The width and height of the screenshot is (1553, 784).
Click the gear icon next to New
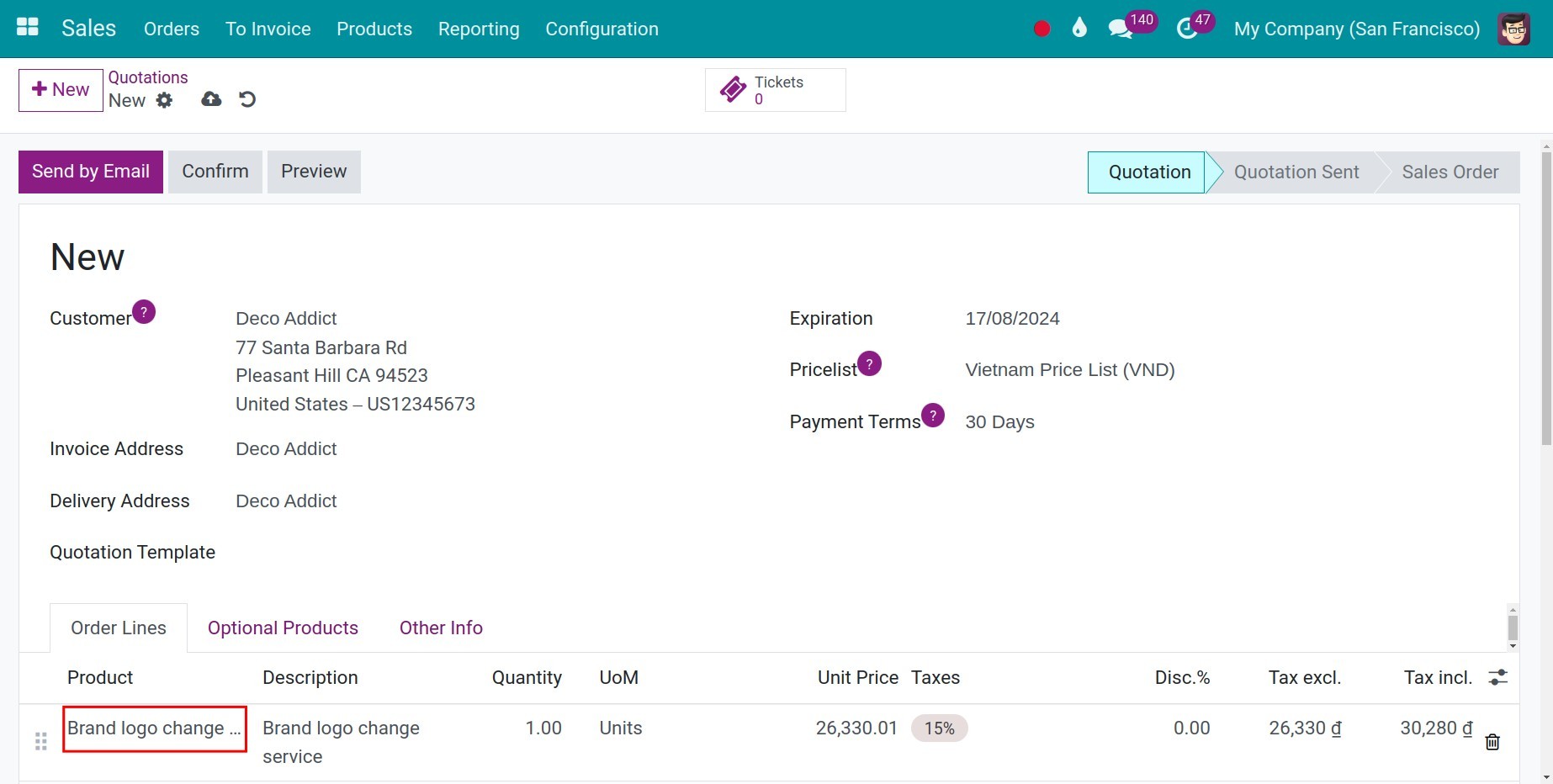click(164, 100)
